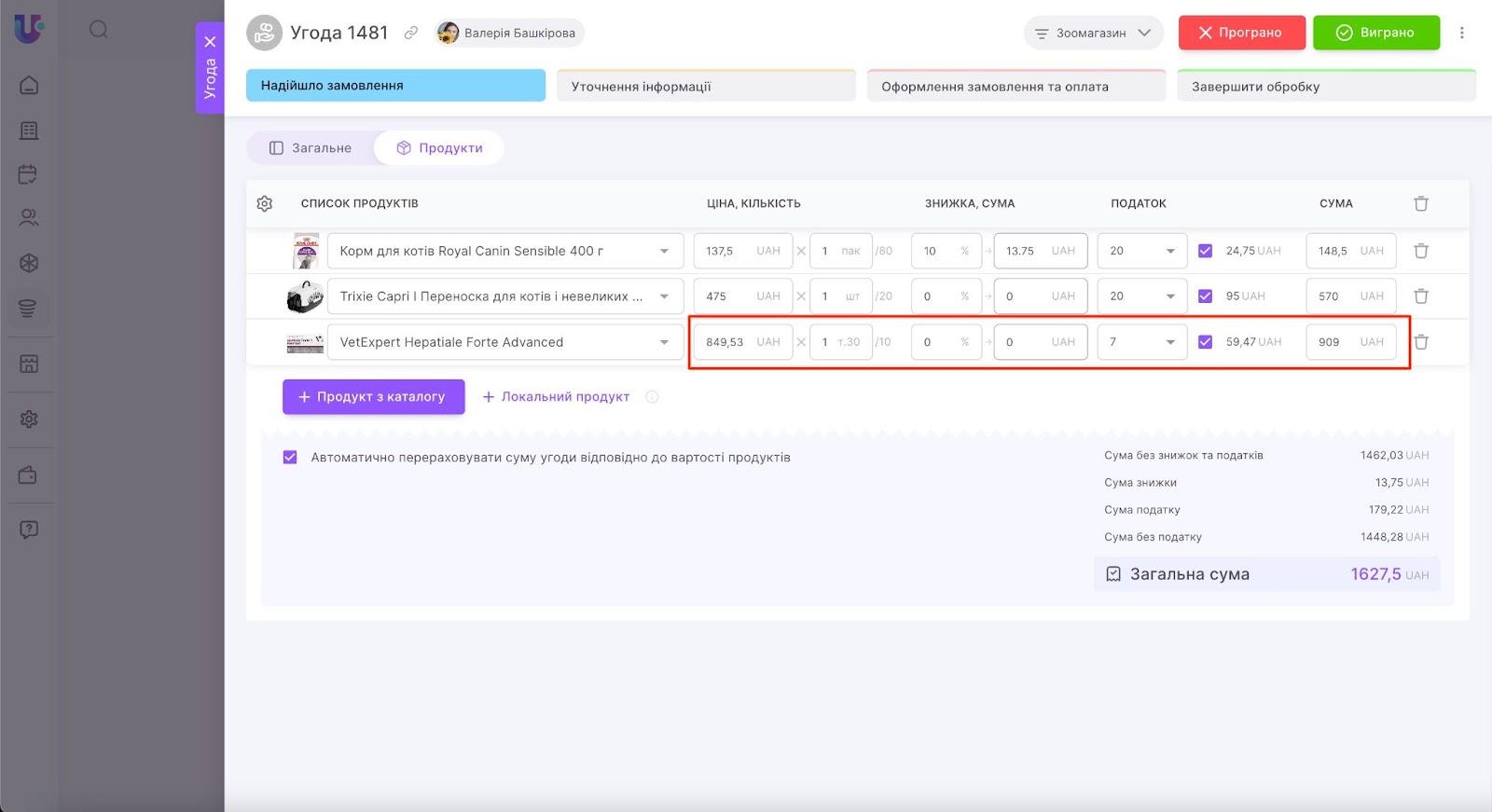Expand tax rate dropdown showing 7
The height and width of the screenshot is (812, 1492).
(x=1168, y=342)
